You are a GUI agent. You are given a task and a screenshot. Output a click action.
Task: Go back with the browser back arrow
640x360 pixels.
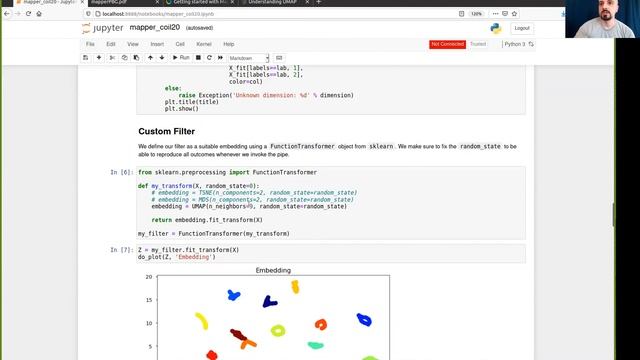(x=7, y=13)
